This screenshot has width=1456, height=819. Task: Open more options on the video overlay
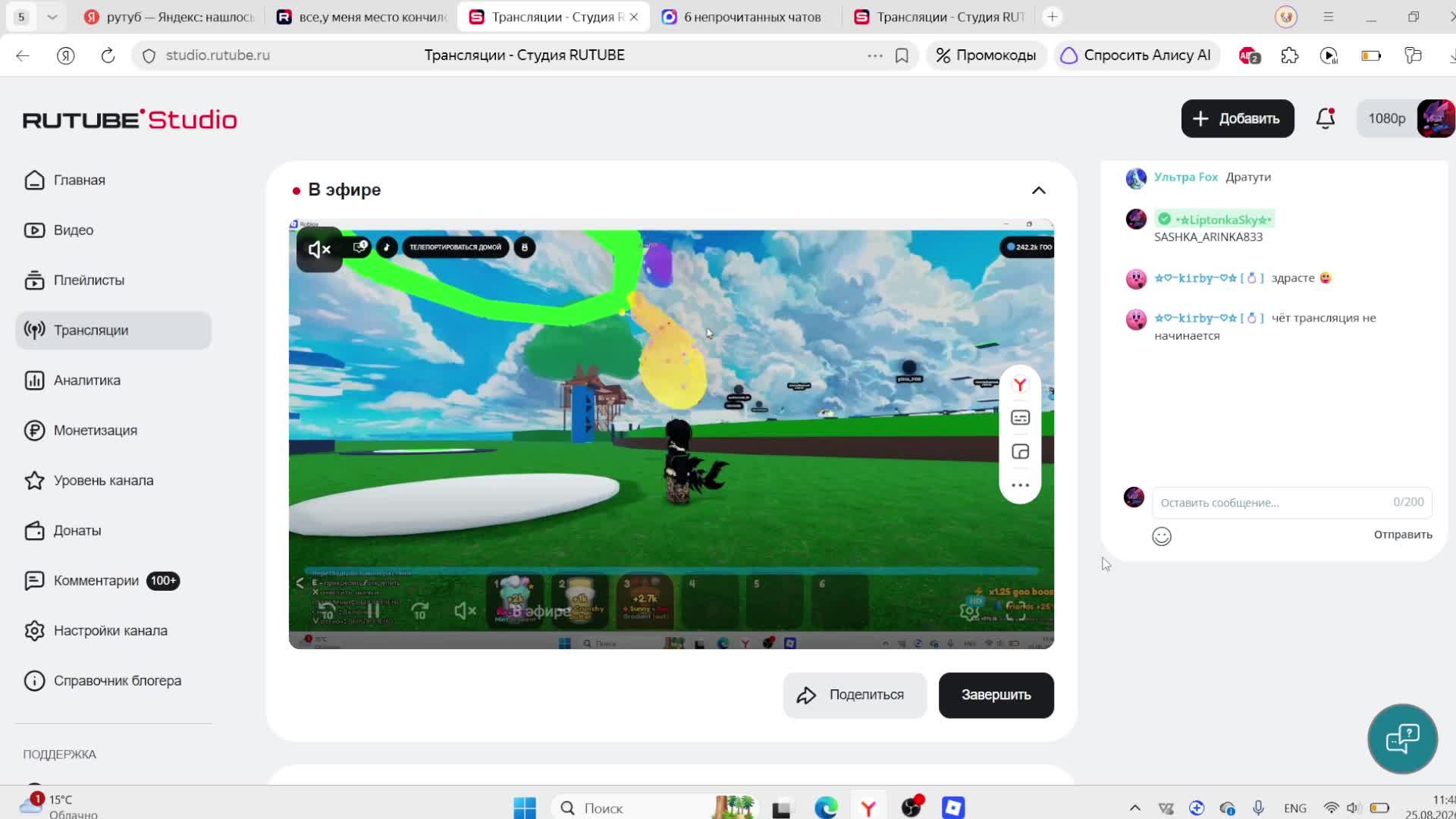(1020, 485)
